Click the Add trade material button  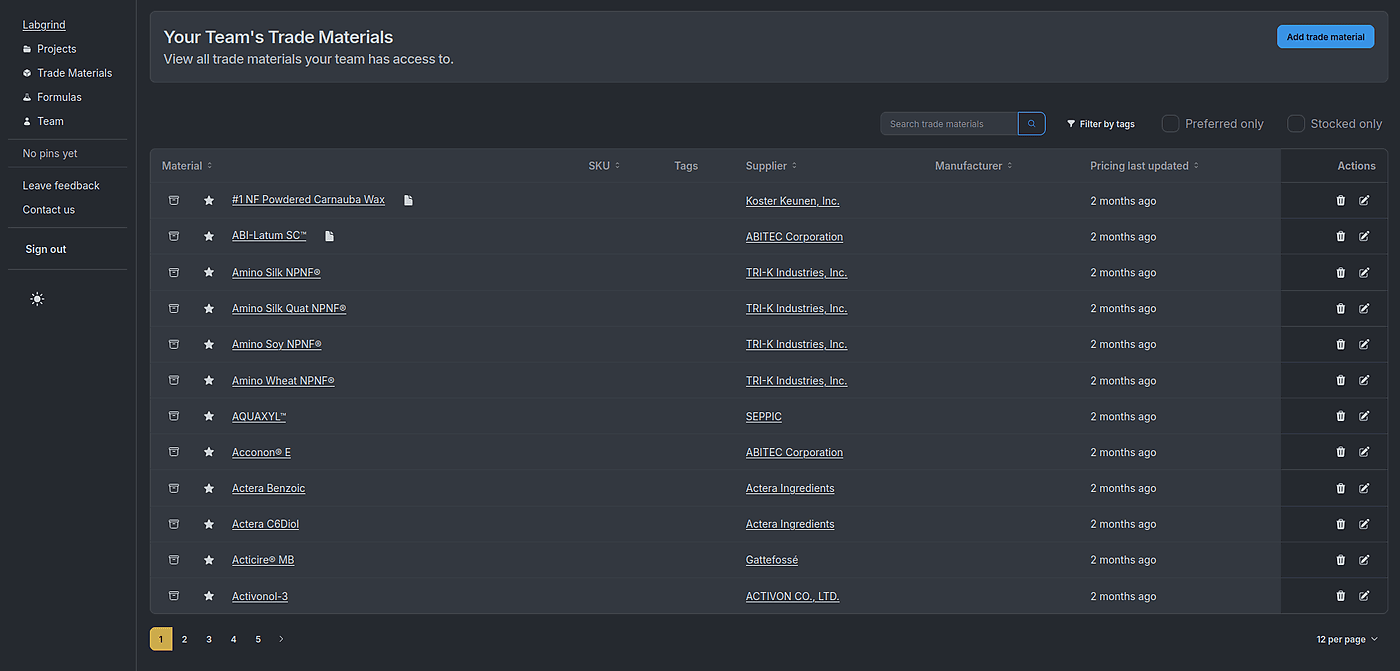point(1325,36)
